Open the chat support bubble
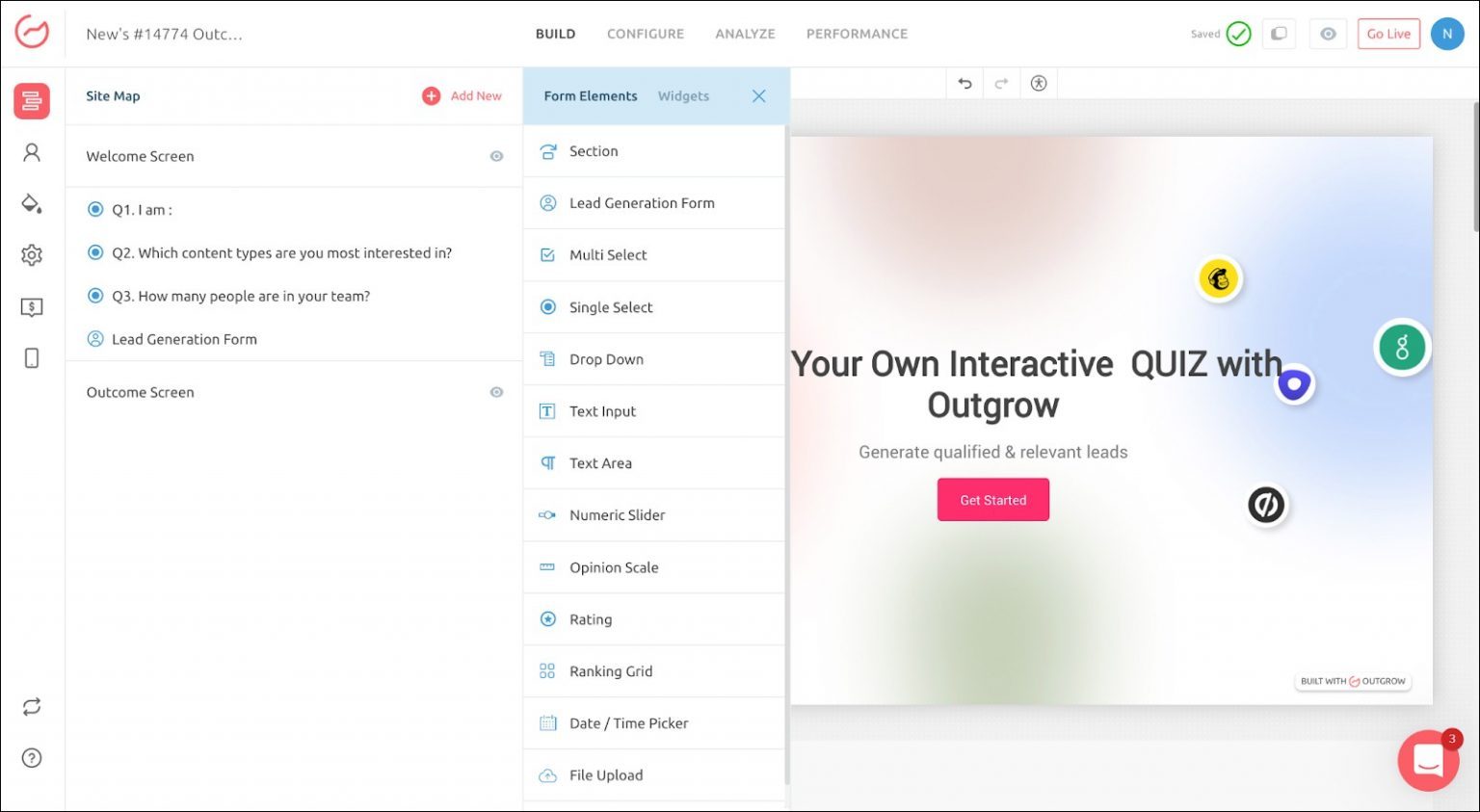This screenshot has width=1480, height=812. tap(1428, 761)
